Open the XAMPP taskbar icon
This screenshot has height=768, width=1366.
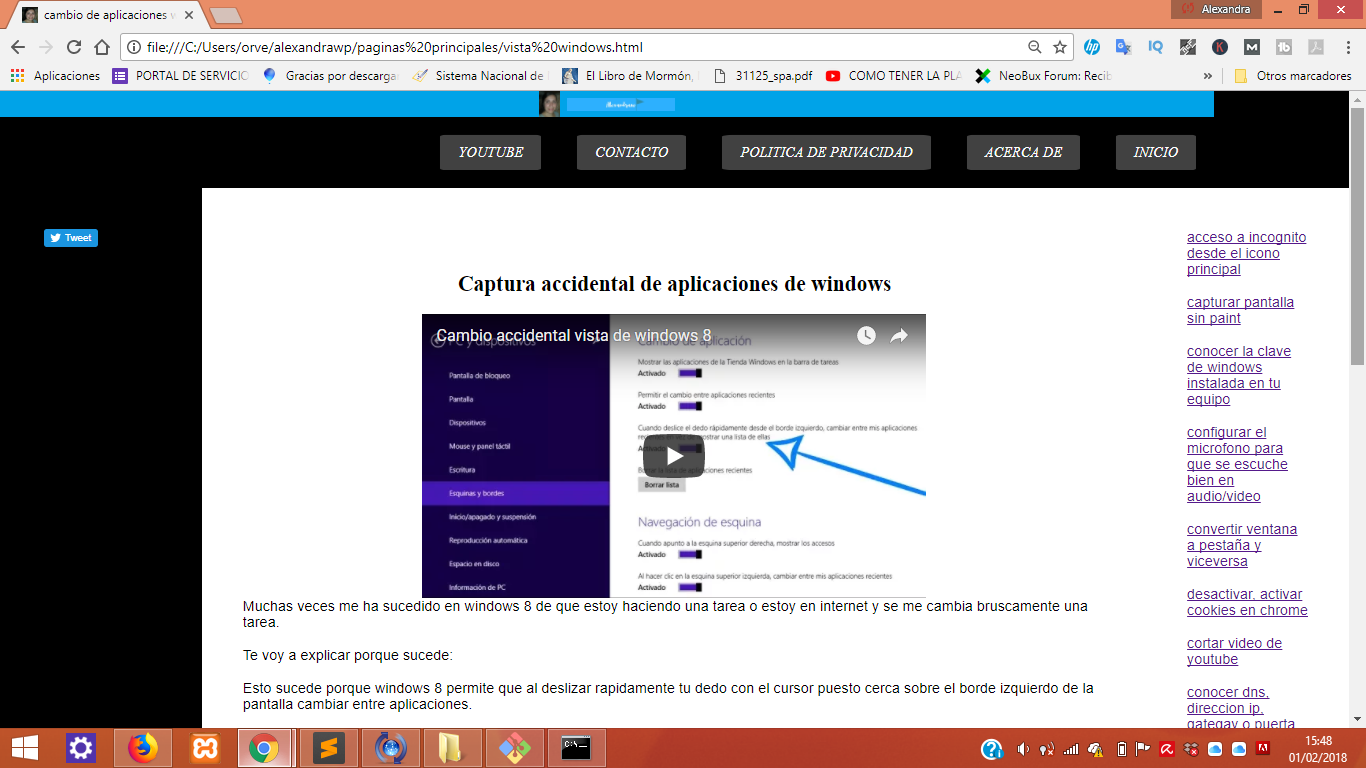(205, 748)
